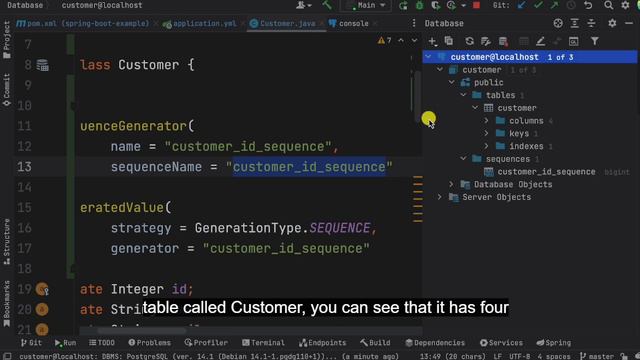
Task: Click Git Update Project blue arrow
Action: pos(522,5)
